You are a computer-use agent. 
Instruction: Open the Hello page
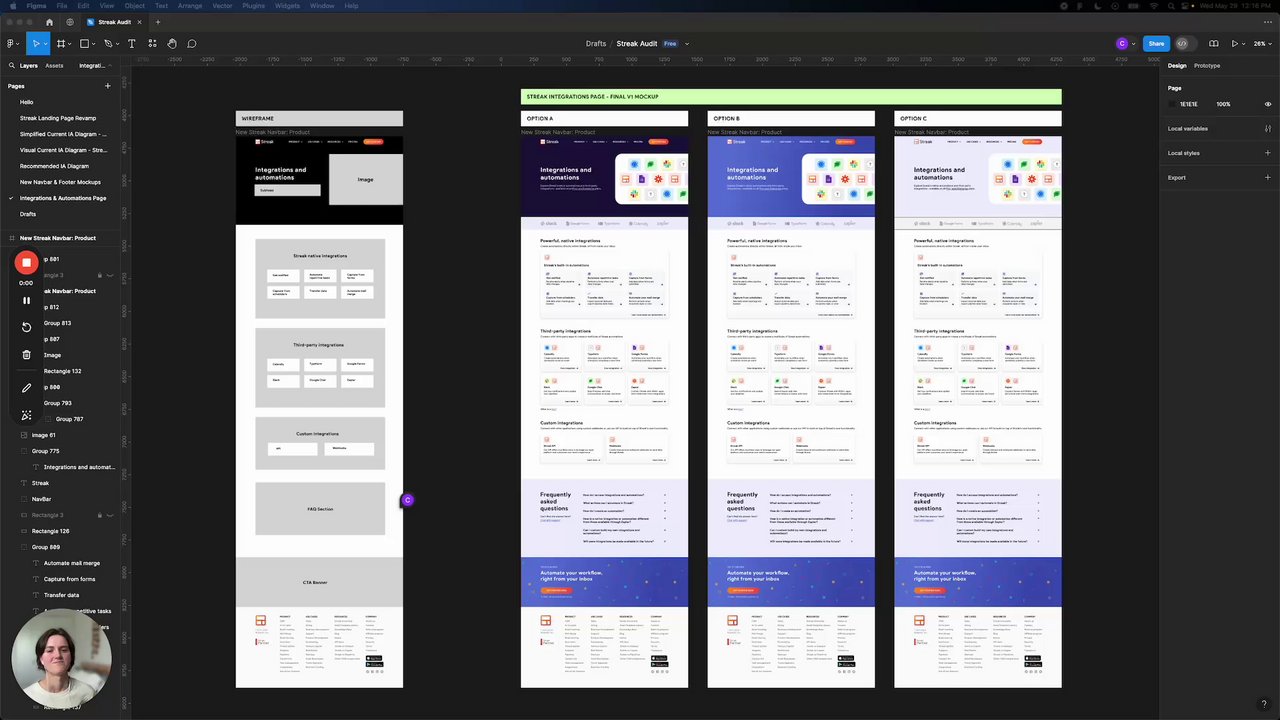pyautogui.click(x=27, y=102)
